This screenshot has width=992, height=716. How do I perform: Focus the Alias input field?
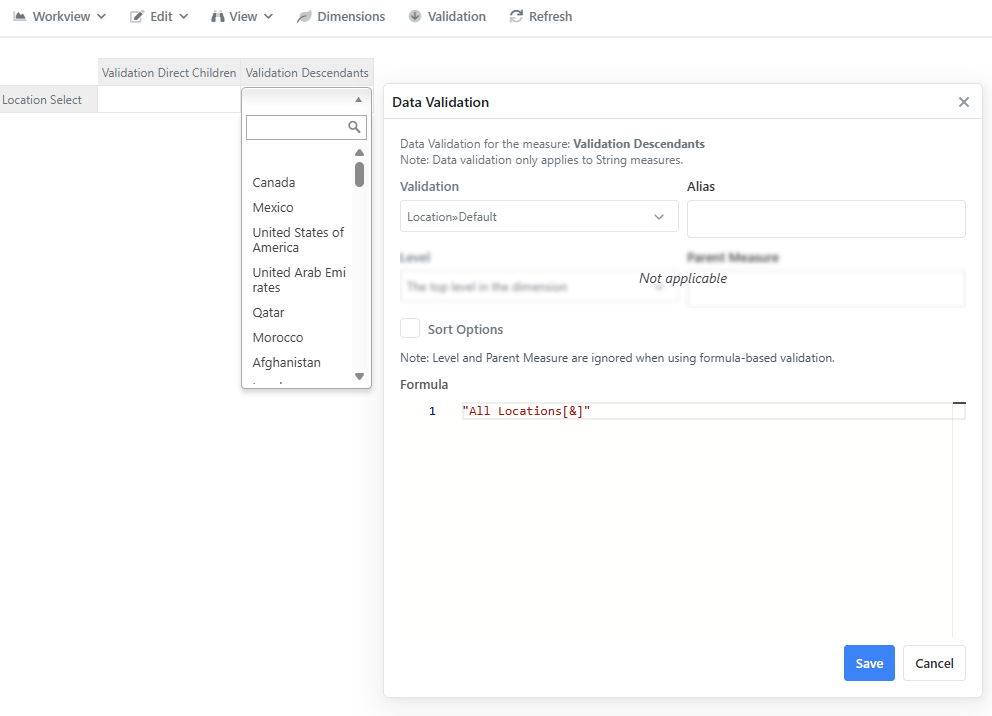[826, 219]
